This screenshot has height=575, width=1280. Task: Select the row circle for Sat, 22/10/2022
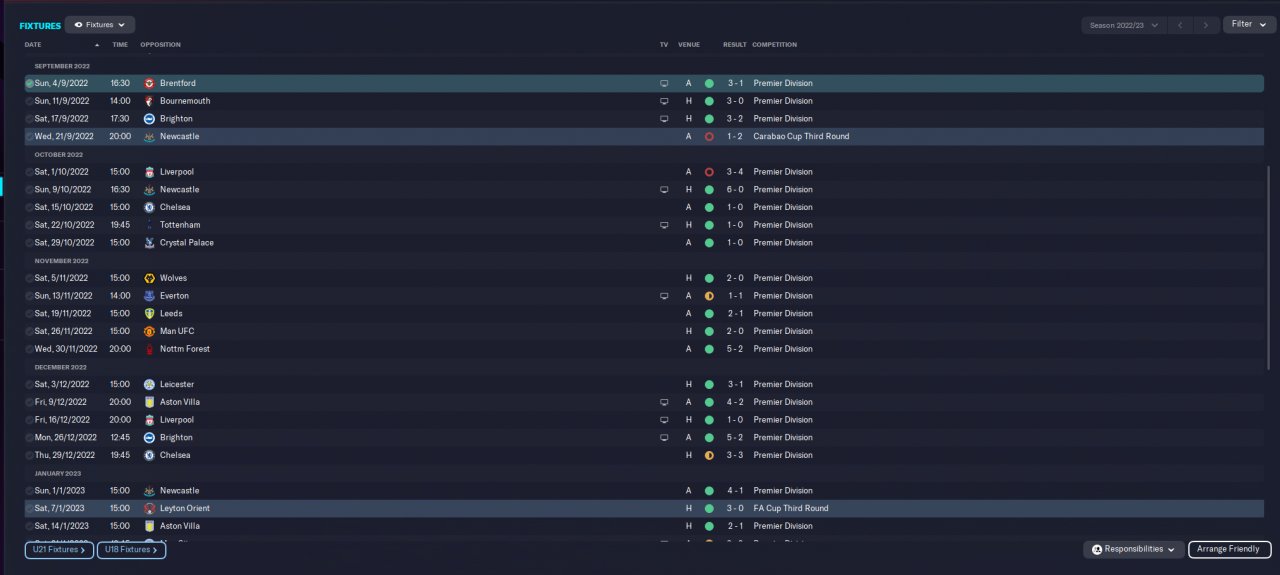[29, 225]
